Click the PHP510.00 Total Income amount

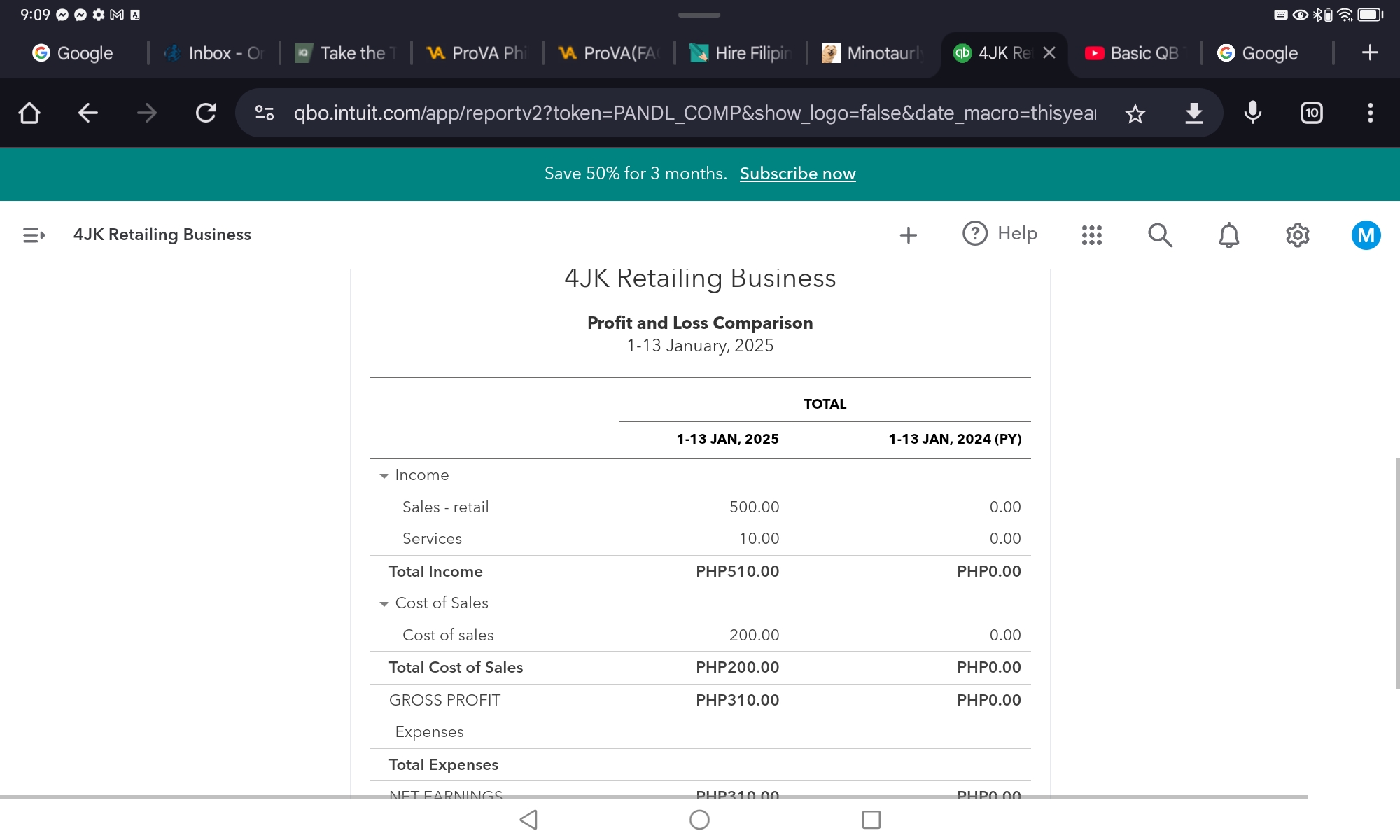pos(737,572)
